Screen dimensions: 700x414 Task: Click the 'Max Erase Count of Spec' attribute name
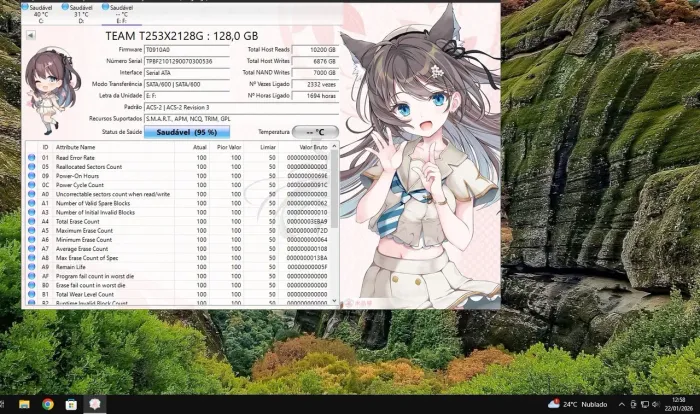click(87, 258)
